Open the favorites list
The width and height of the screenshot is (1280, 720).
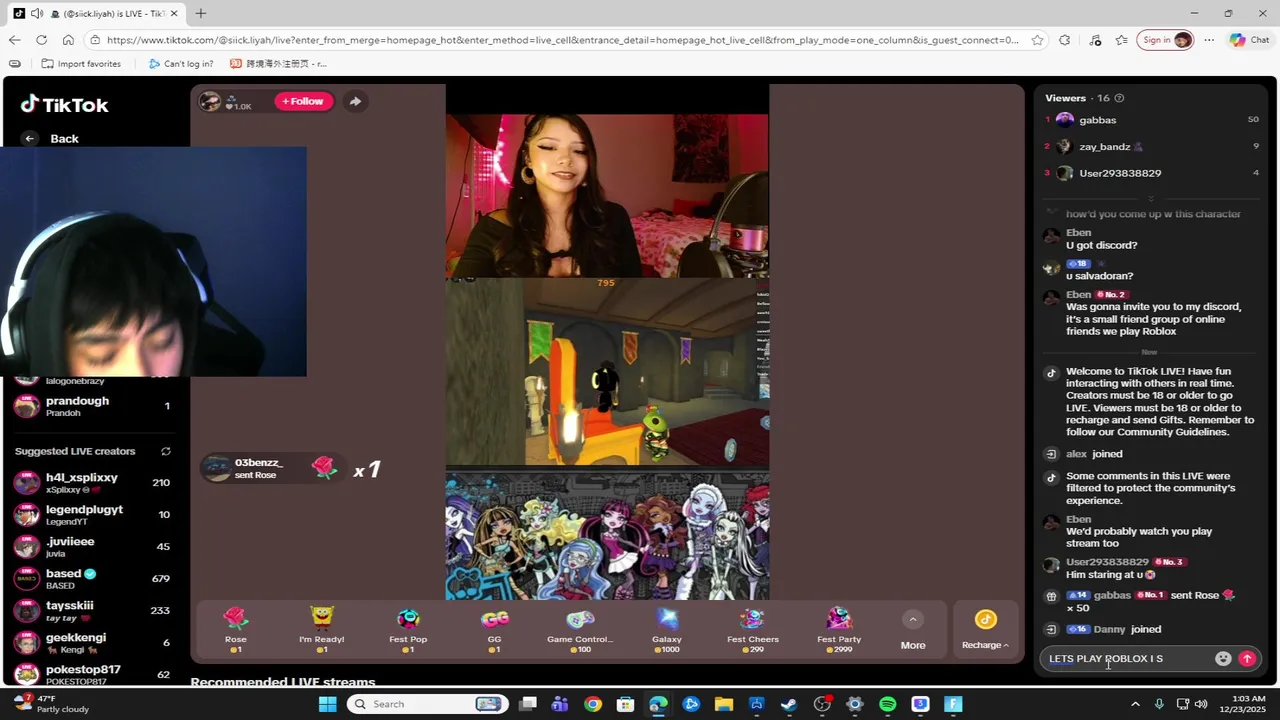[1121, 40]
